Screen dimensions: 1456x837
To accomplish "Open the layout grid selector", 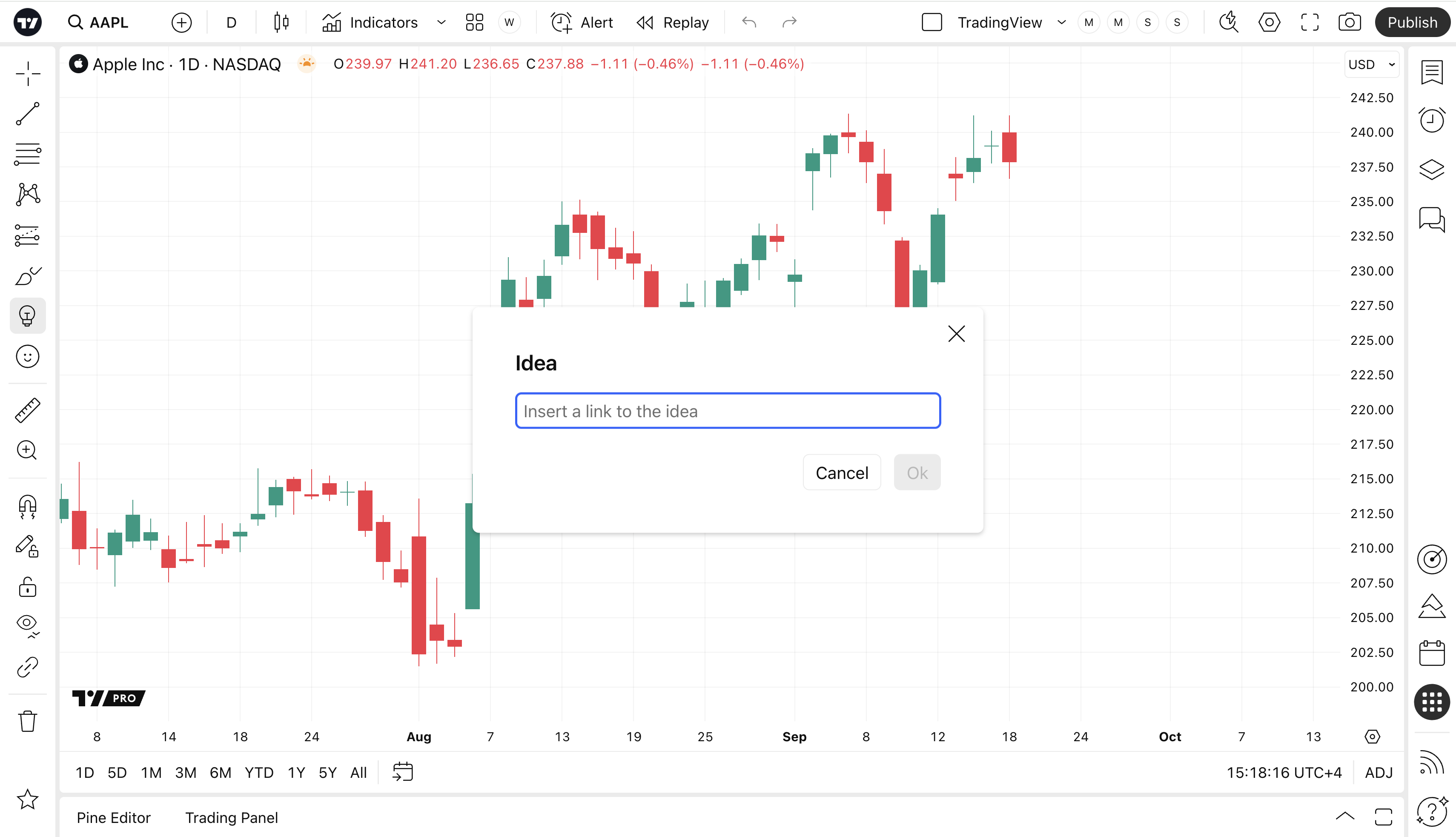I will tap(474, 23).
